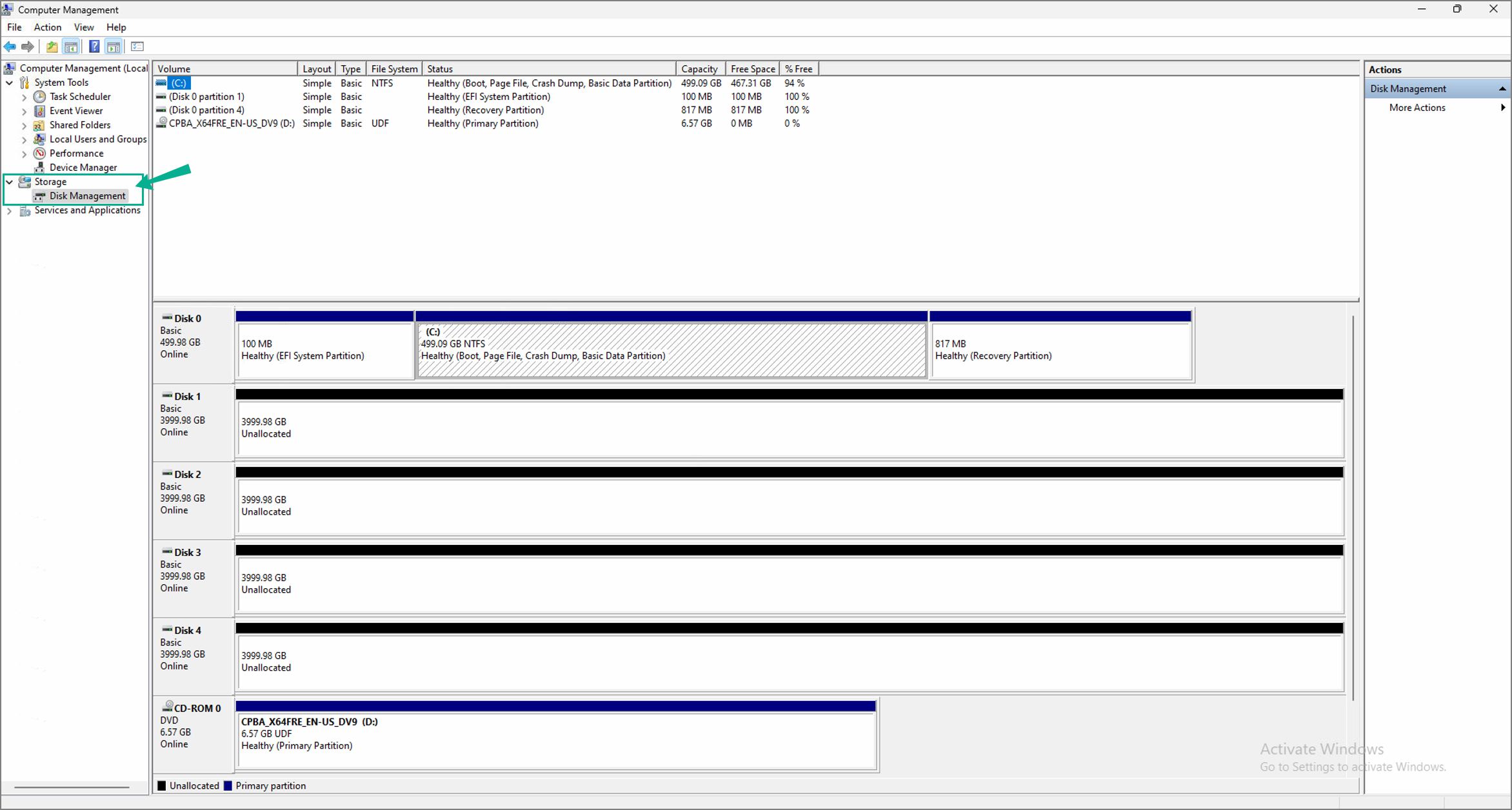Image resolution: width=1512 pixels, height=810 pixels.
Task: Click the Task Scheduler clock icon
Action: 39,97
